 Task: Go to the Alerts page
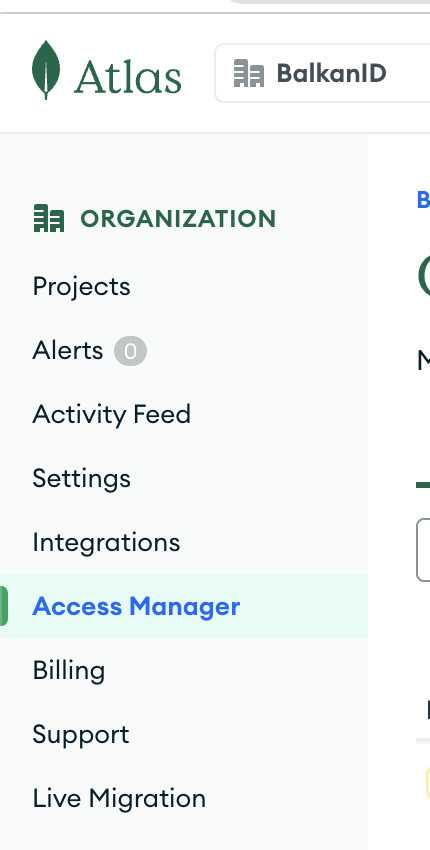[x=68, y=351]
